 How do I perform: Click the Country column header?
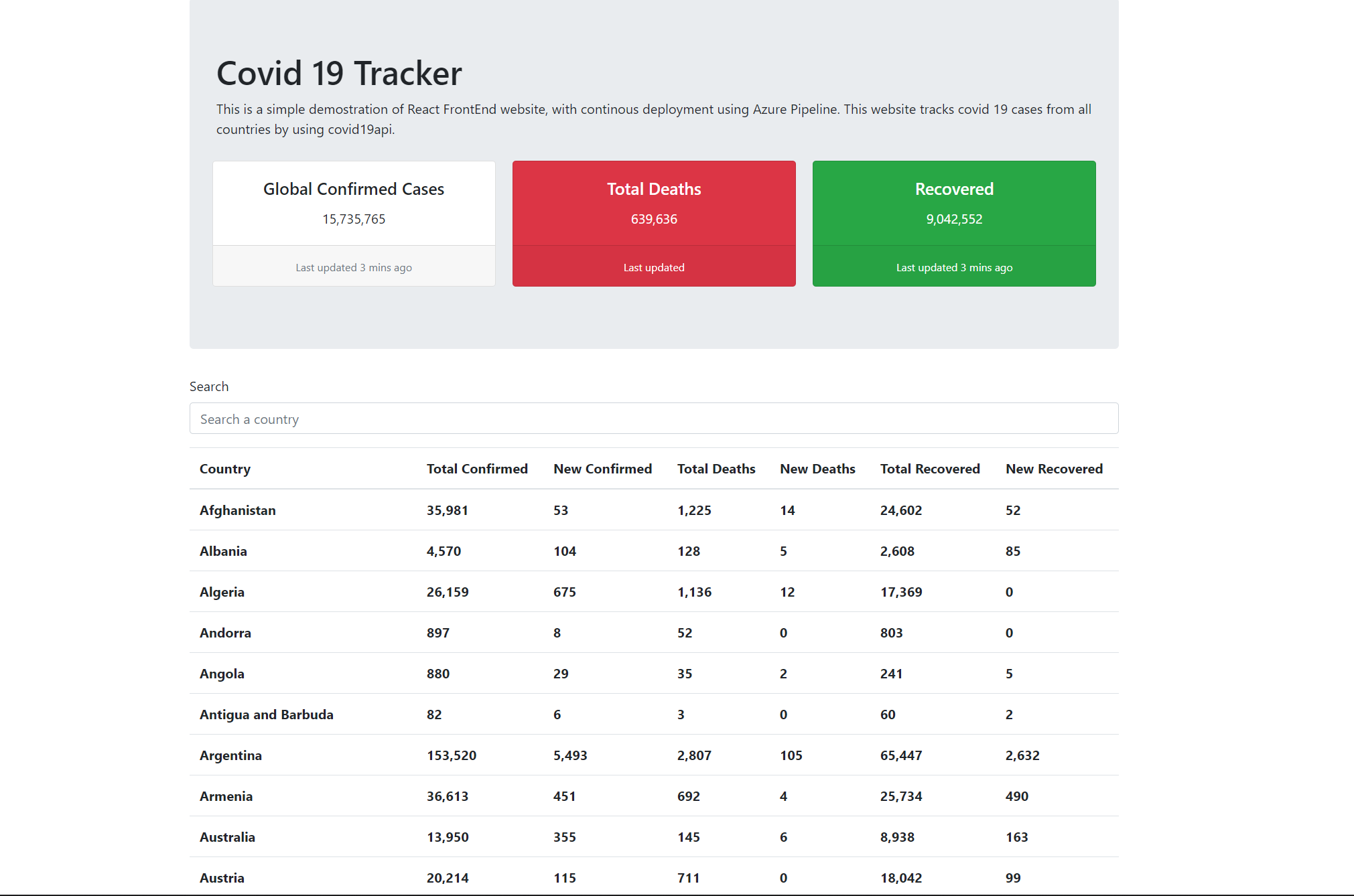(225, 469)
